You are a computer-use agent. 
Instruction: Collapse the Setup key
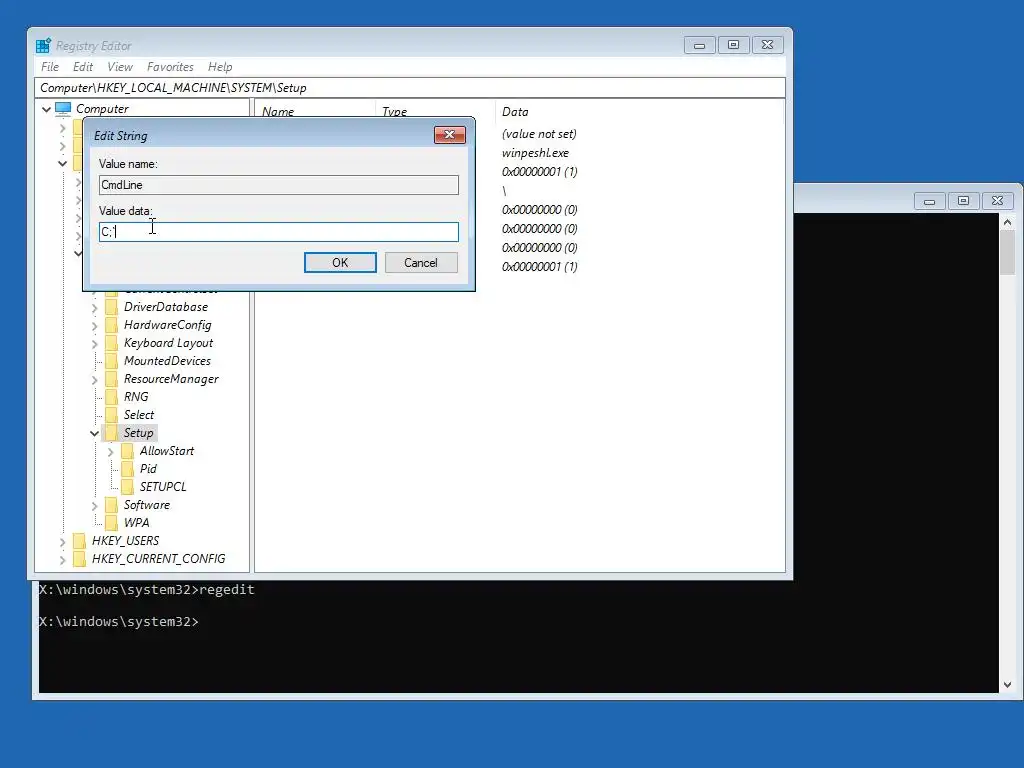pos(95,433)
